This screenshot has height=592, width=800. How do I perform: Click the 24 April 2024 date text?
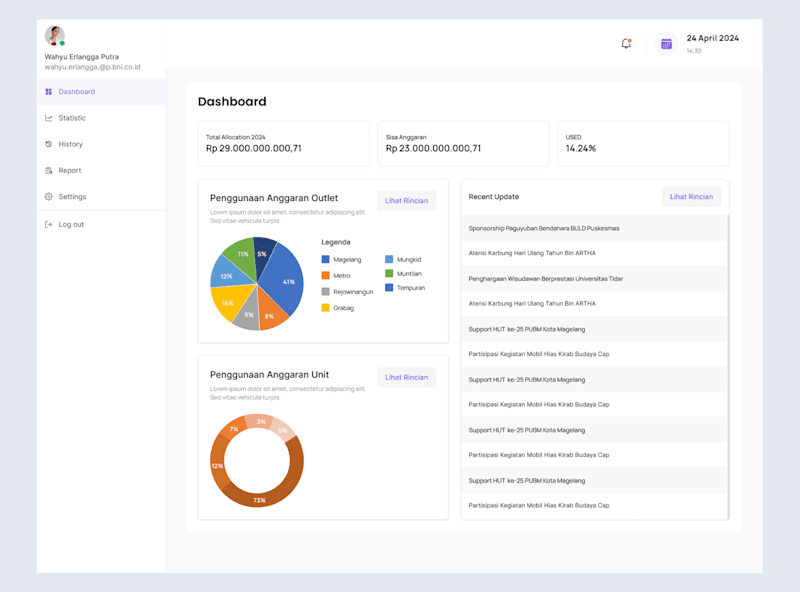[713, 38]
